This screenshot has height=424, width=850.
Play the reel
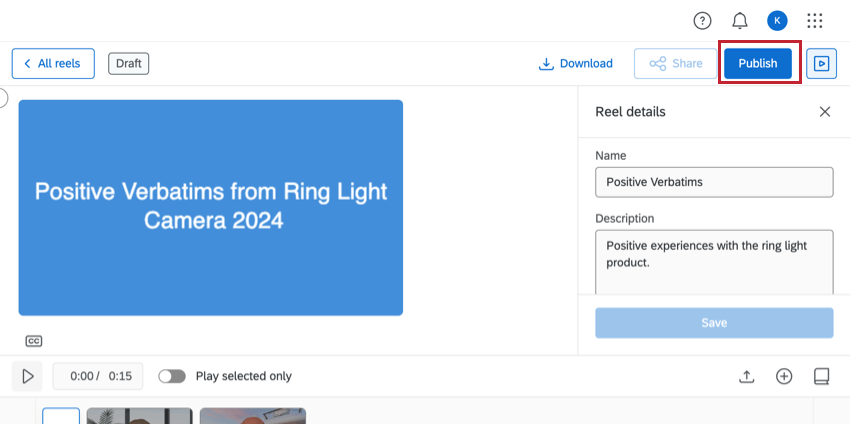coord(28,376)
